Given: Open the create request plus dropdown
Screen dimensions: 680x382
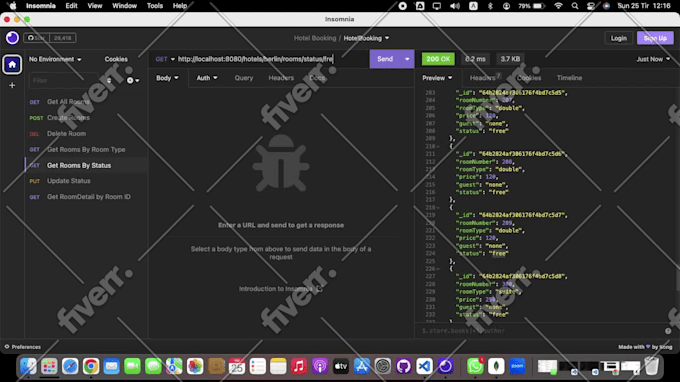Looking at the screenshot, I should [x=133, y=80].
